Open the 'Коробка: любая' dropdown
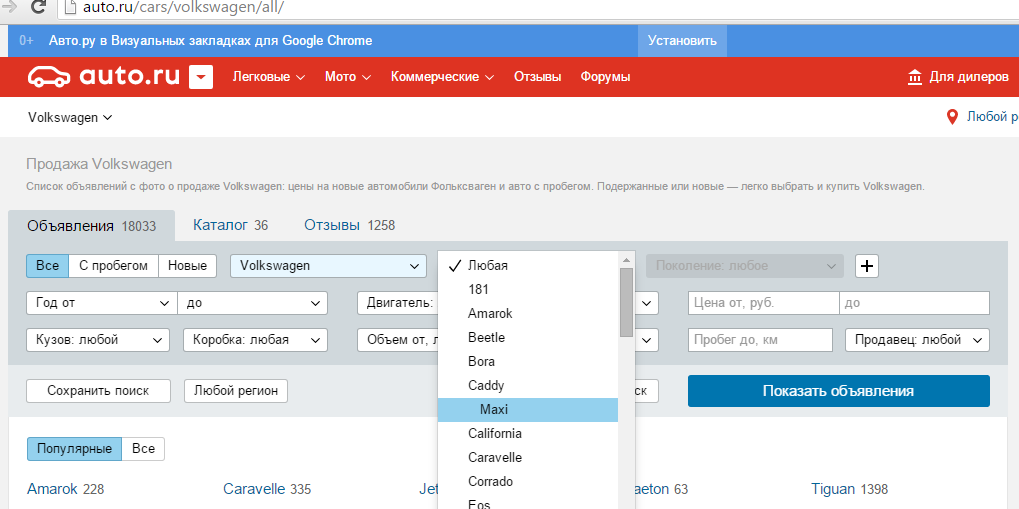Screen dimensions: 1019x509 [x=255, y=340]
